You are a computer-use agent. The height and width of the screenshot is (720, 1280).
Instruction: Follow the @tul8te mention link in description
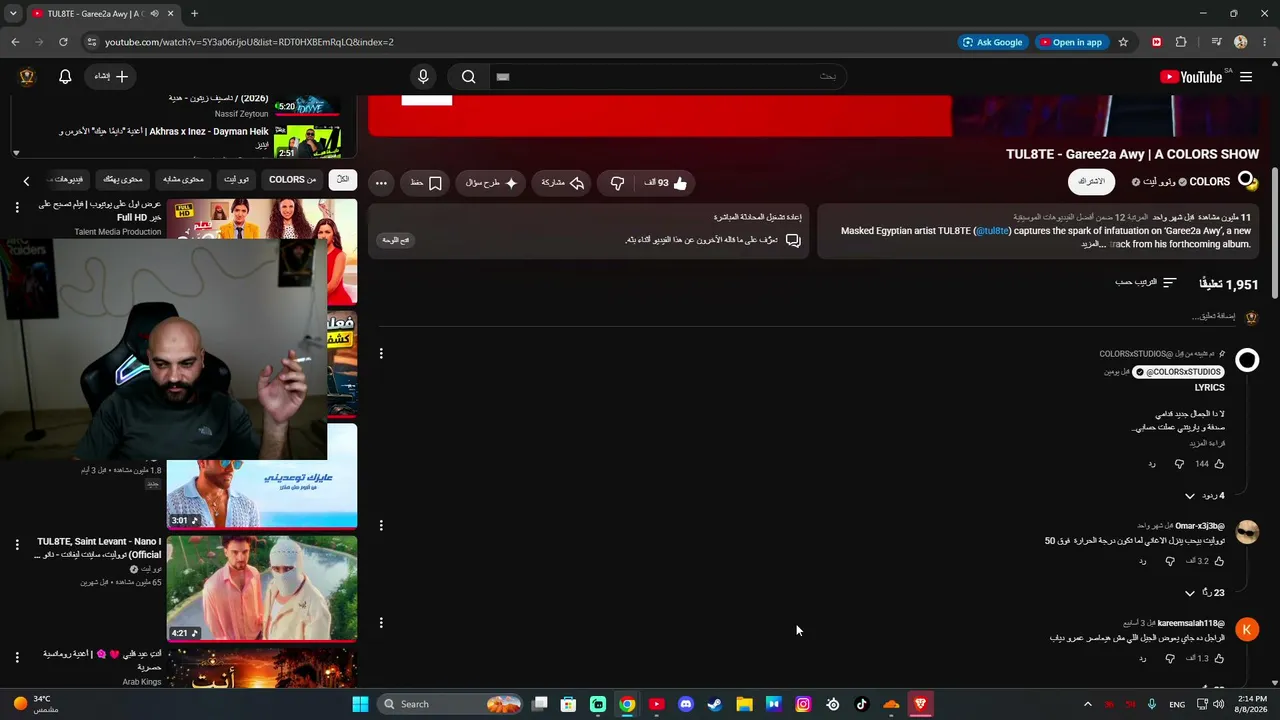tap(992, 231)
